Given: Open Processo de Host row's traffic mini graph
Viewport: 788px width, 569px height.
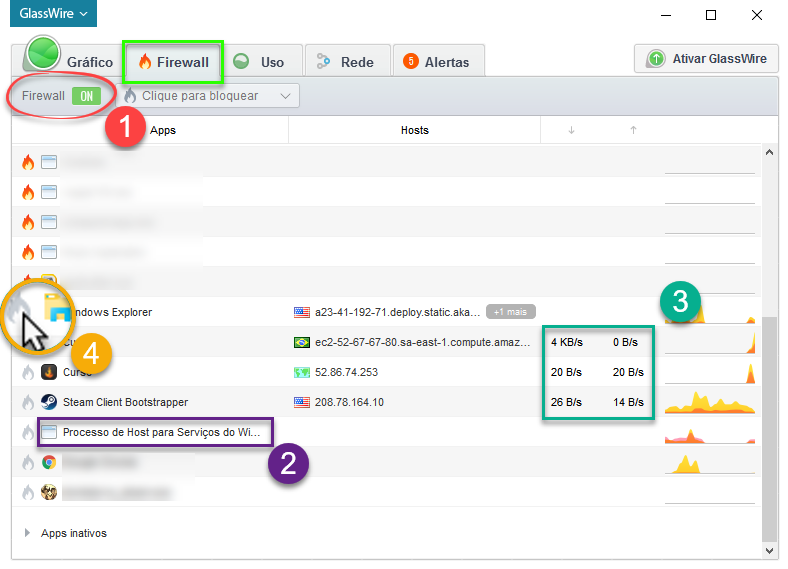Looking at the screenshot, I should (x=710, y=434).
